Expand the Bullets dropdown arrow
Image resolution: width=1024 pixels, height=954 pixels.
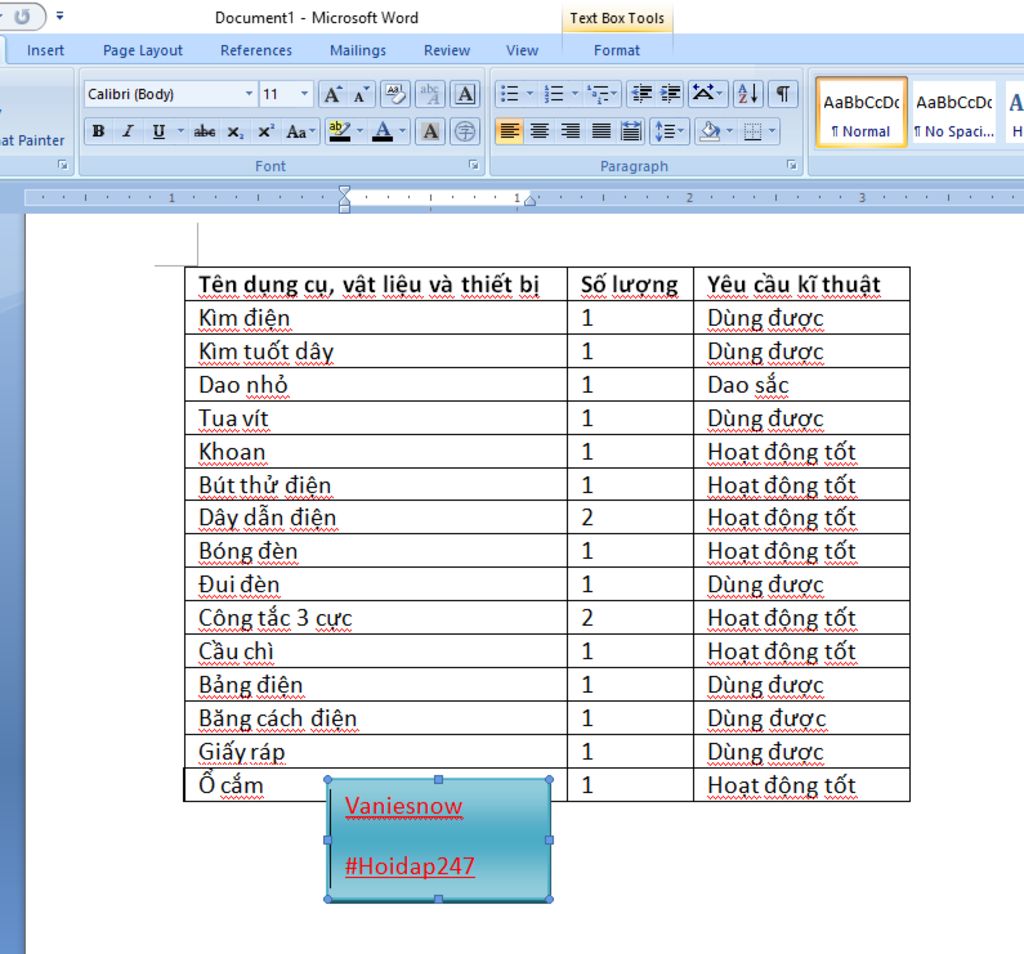point(530,94)
